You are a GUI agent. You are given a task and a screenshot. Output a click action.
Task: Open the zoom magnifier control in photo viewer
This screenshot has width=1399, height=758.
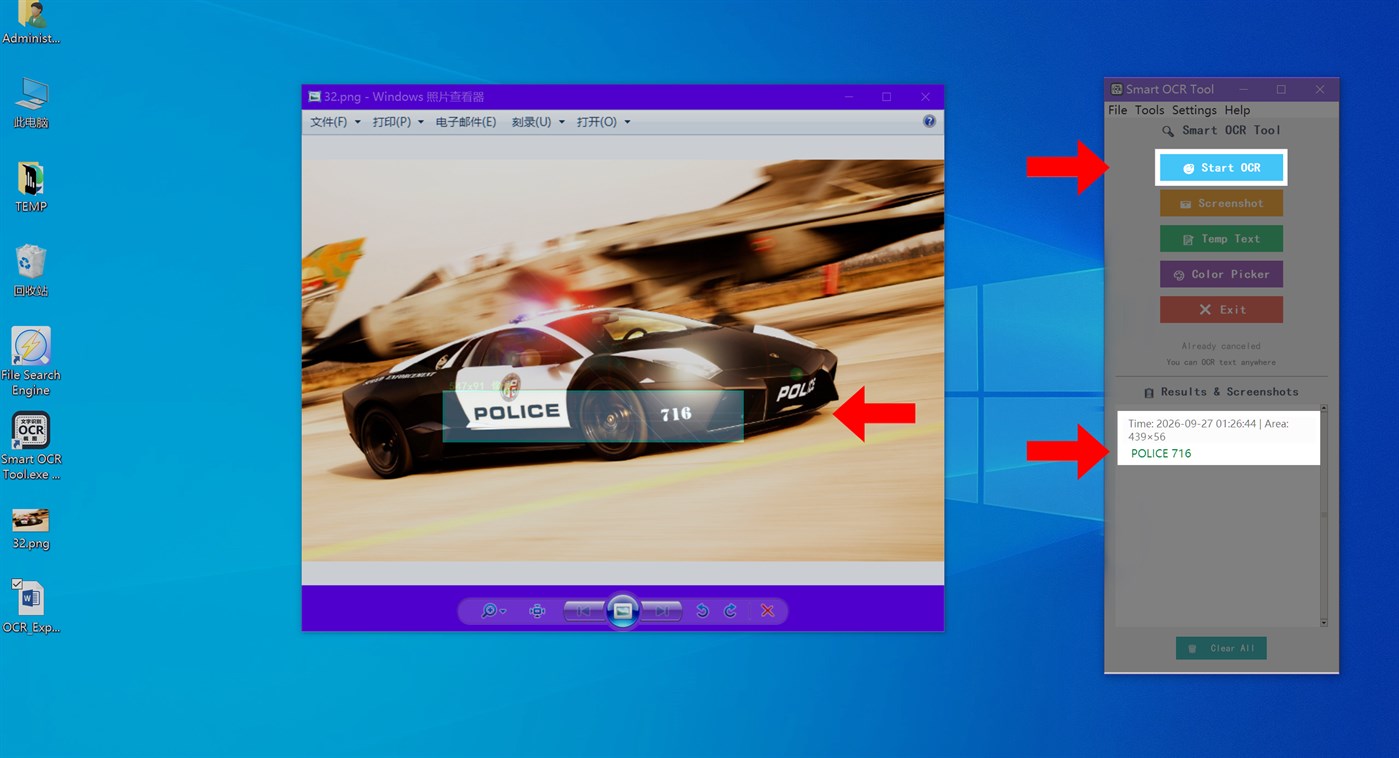(x=492, y=611)
